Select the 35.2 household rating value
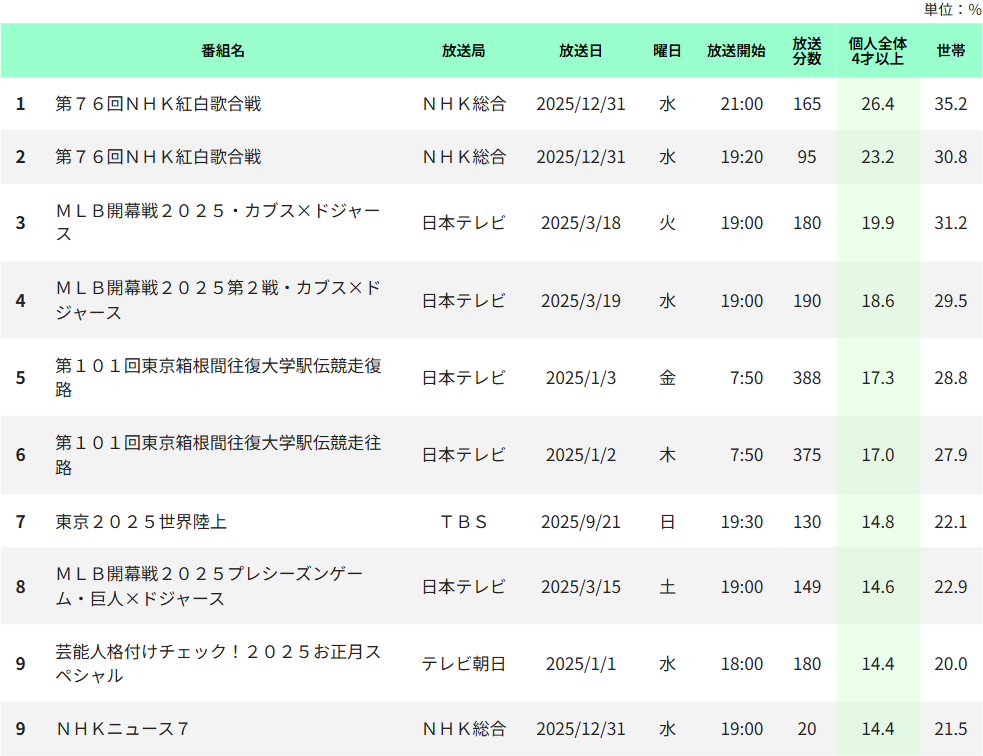This screenshot has width=983, height=756. [x=950, y=104]
